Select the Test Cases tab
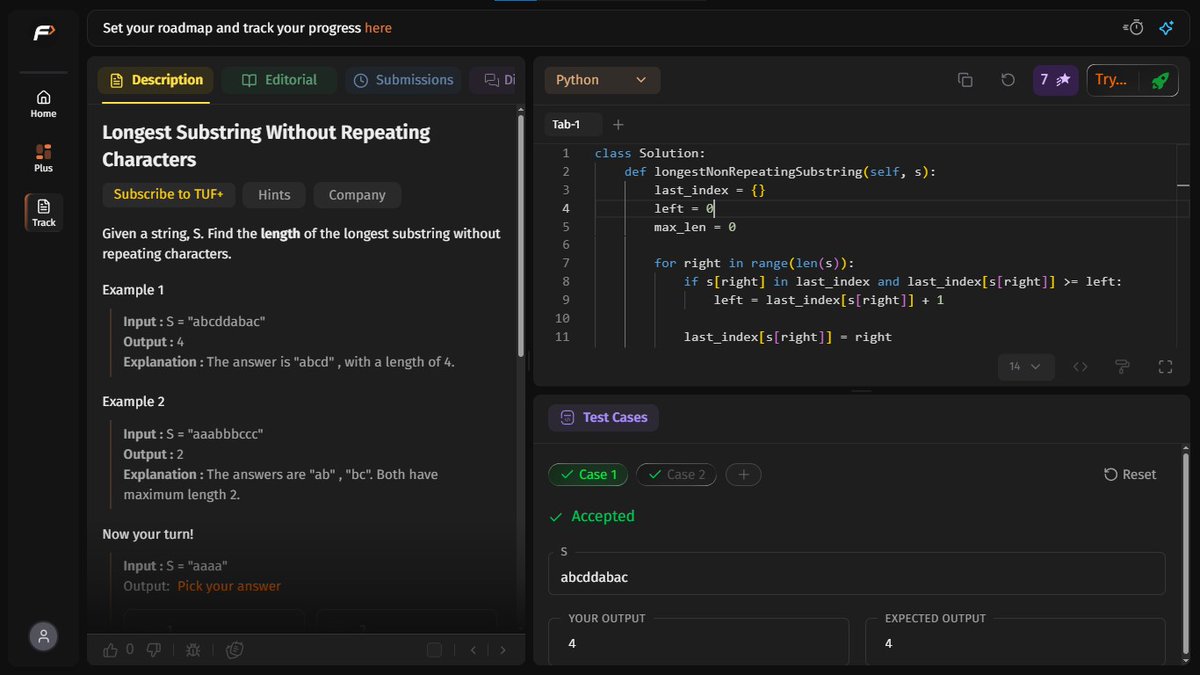 tap(603, 417)
